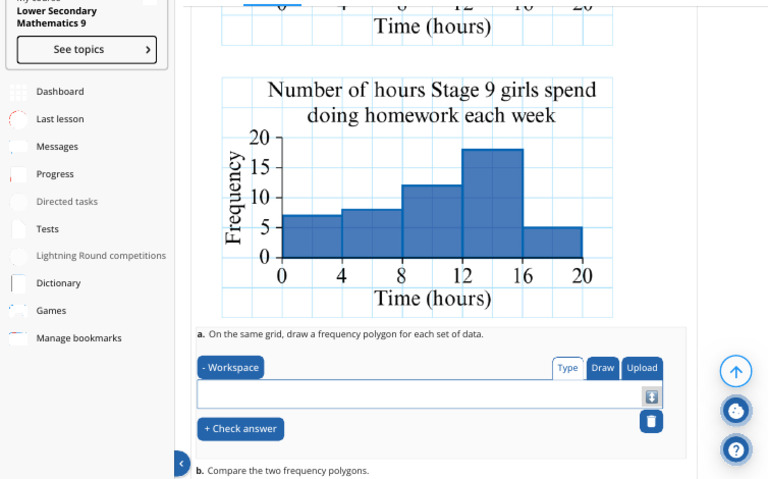Collapse the Workspace section
The image size is (768, 479).
tap(230, 367)
